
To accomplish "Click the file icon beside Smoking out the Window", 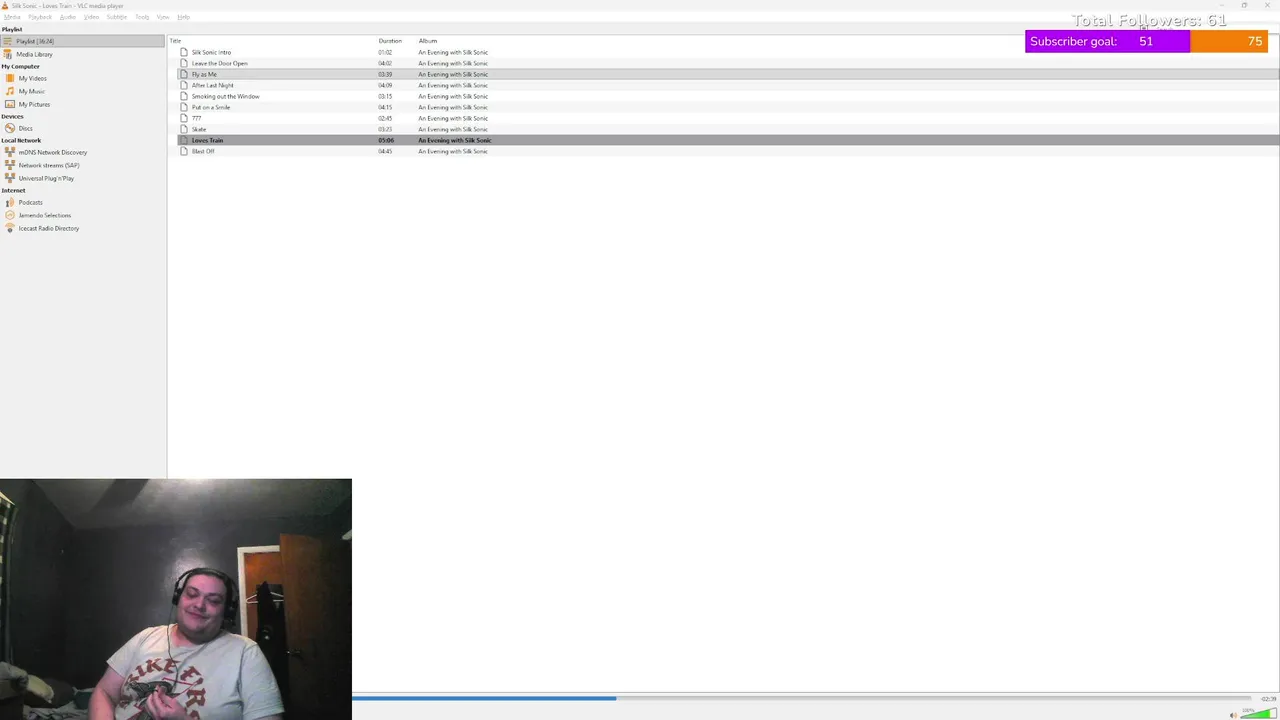I will point(184,96).
